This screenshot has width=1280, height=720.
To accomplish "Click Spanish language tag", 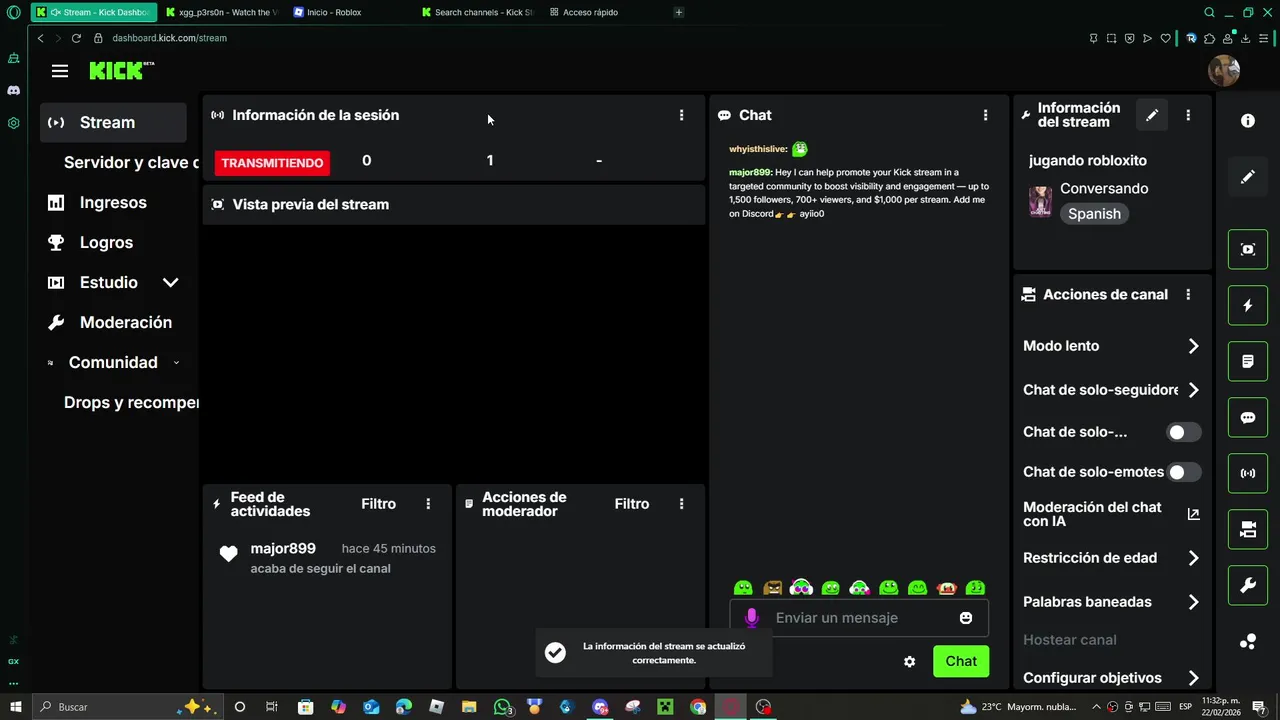I will click(x=1094, y=214).
